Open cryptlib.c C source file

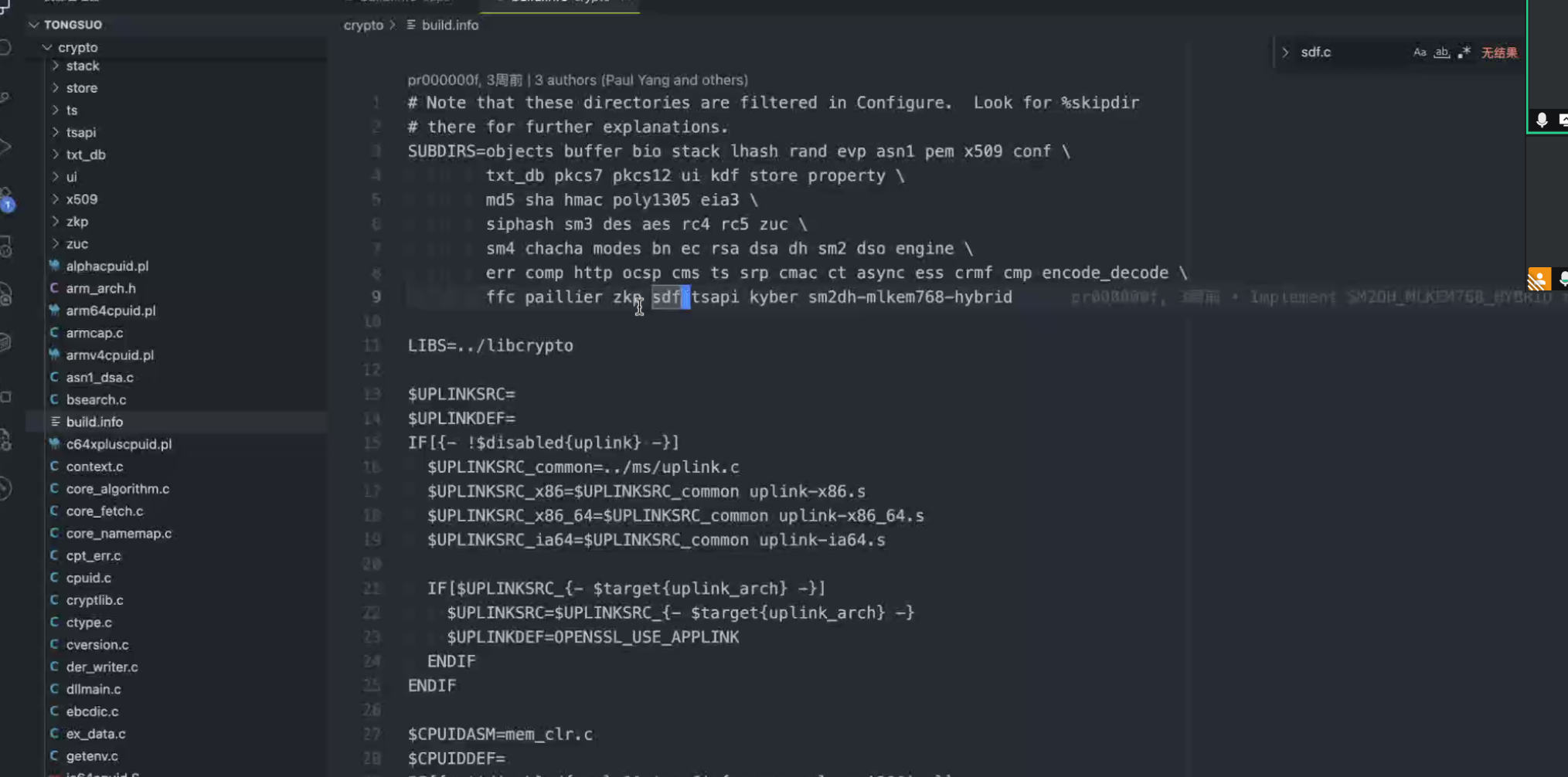tap(94, 600)
